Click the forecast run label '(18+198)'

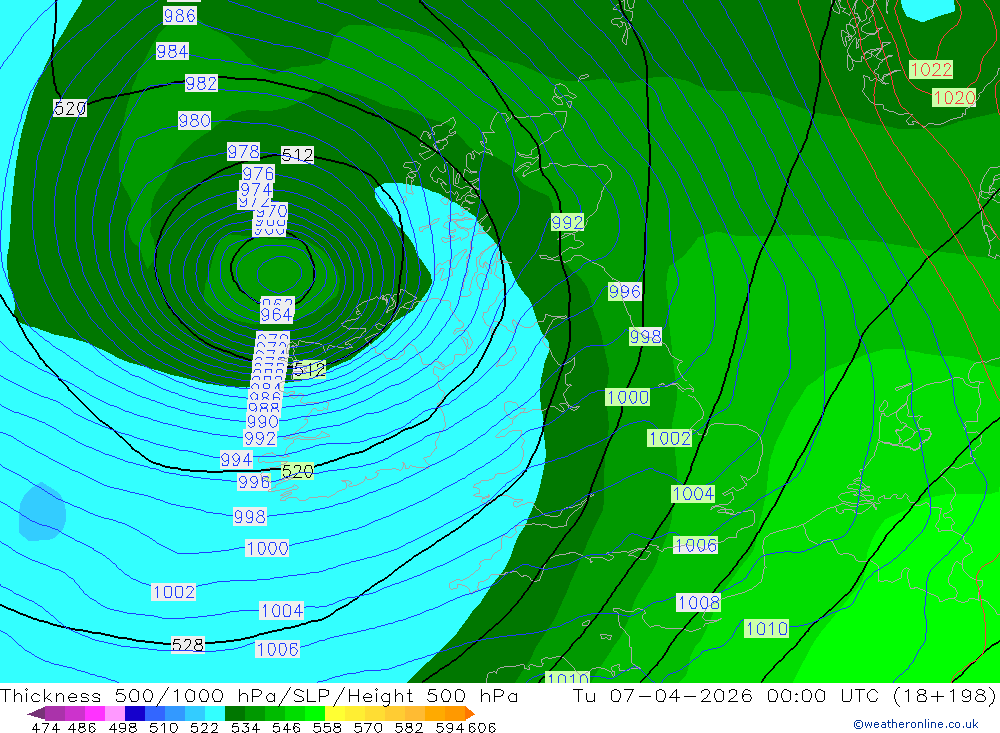(944, 695)
